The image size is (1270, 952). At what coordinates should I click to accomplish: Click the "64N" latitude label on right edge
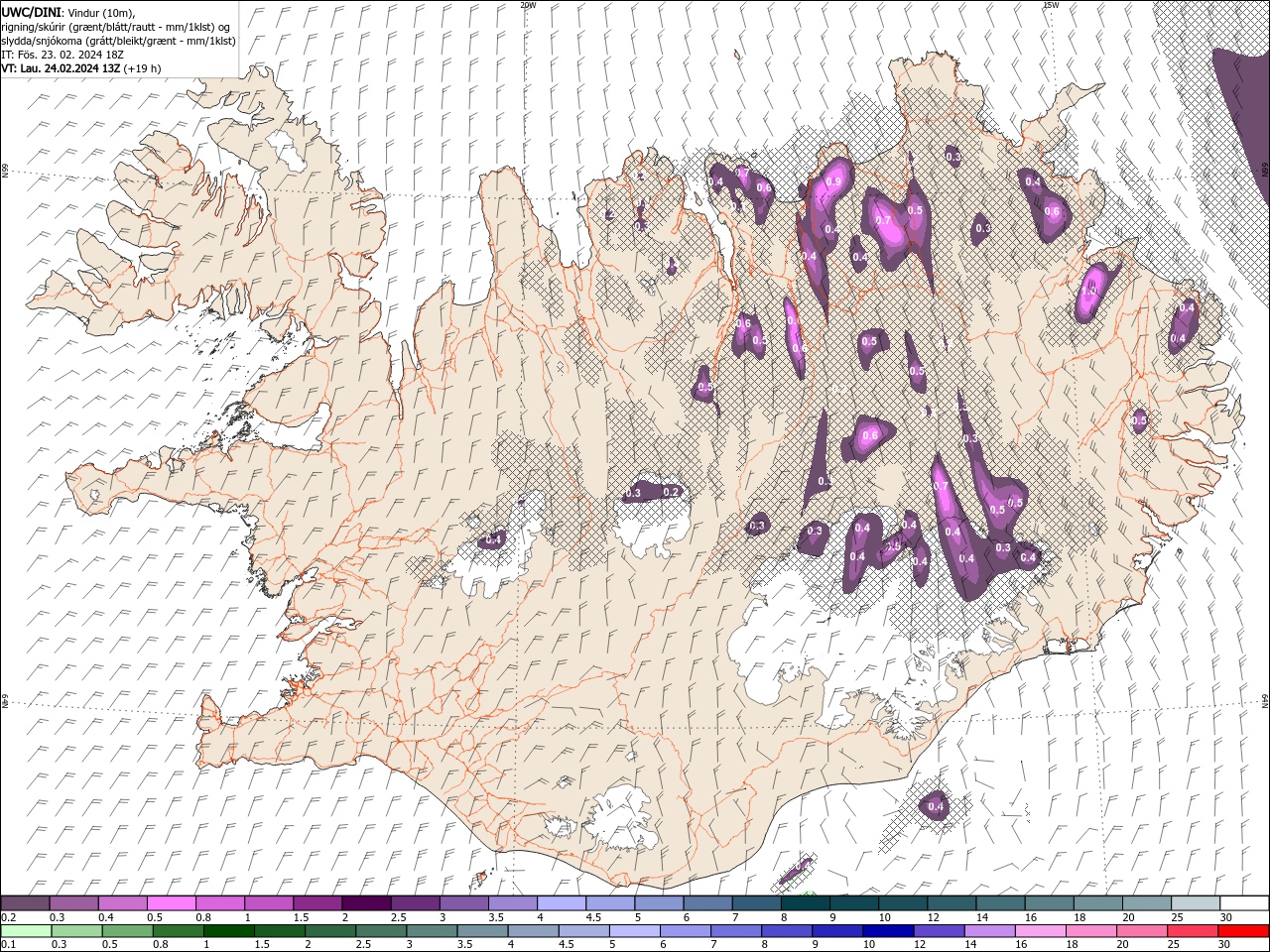[x=1265, y=700]
